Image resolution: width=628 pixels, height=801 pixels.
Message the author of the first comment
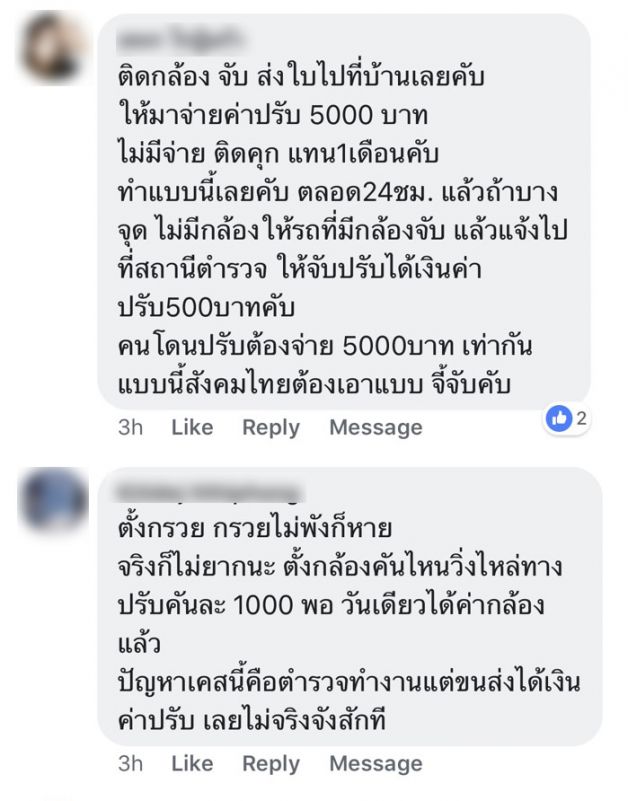[376, 428]
